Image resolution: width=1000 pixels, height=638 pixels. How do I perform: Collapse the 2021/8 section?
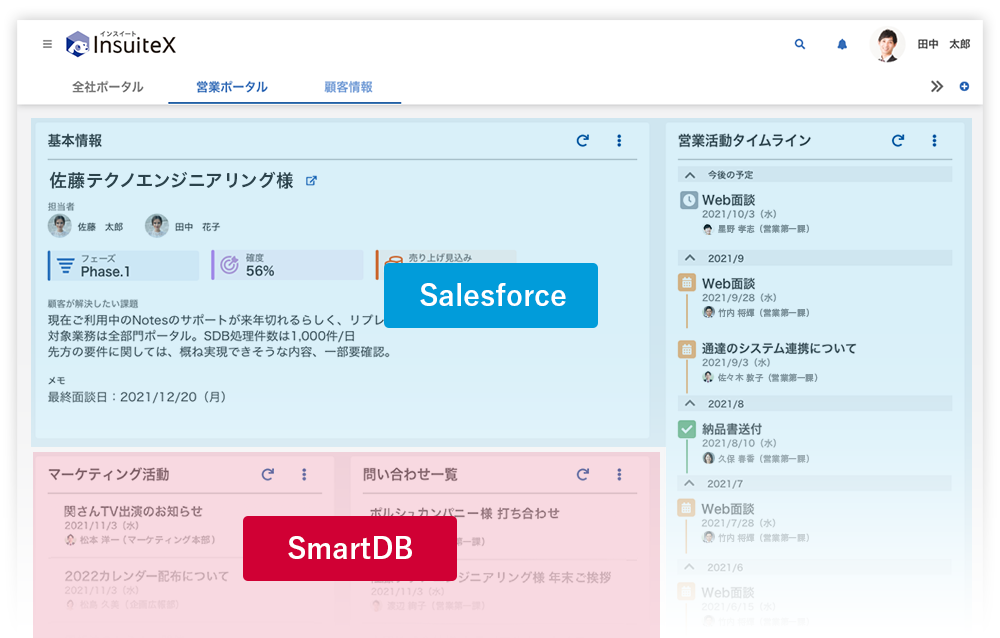pyautogui.click(x=690, y=404)
